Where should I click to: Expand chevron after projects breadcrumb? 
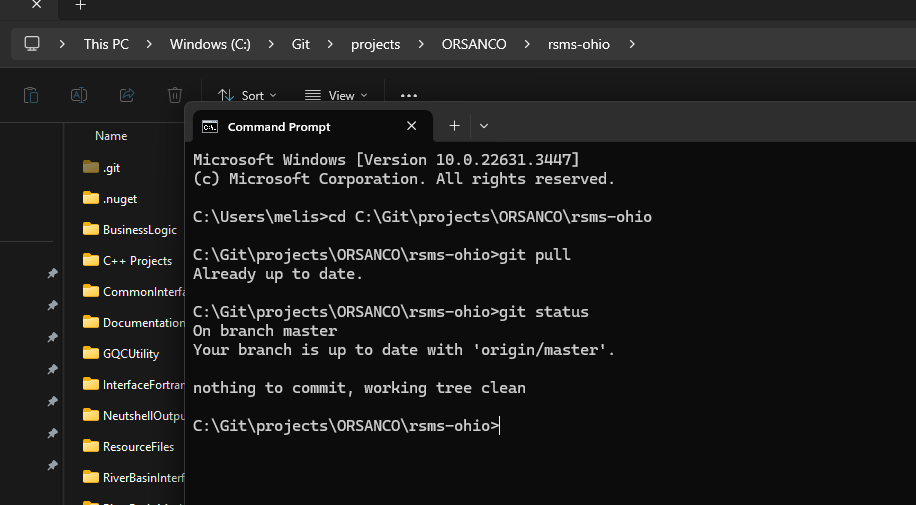tap(421, 44)
